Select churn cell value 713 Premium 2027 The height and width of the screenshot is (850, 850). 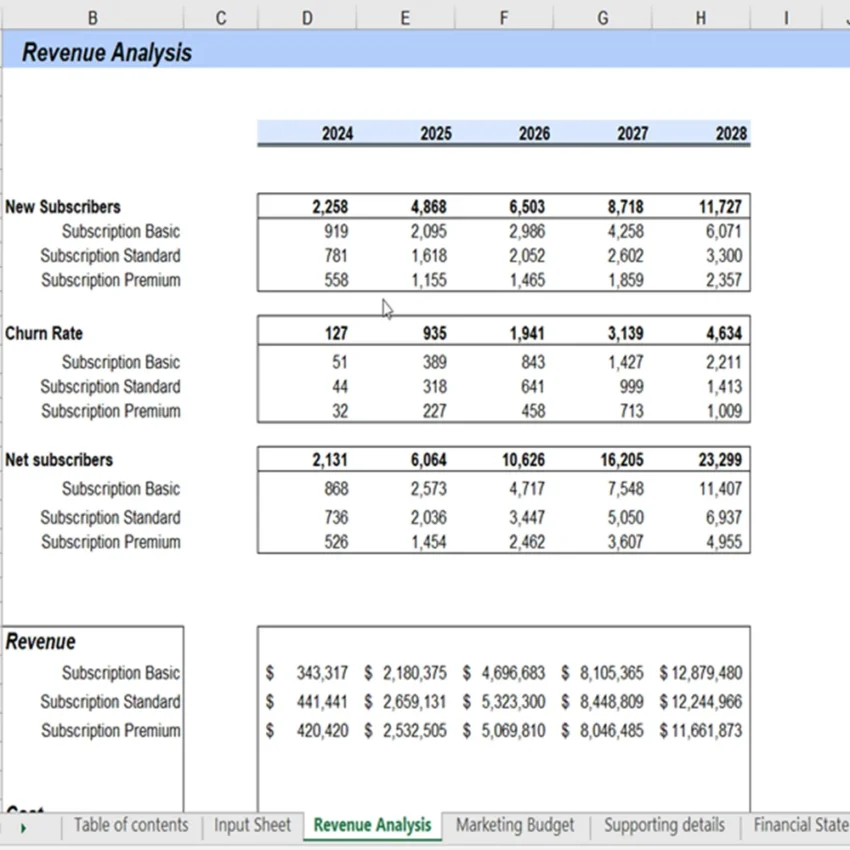pos(632,410)
